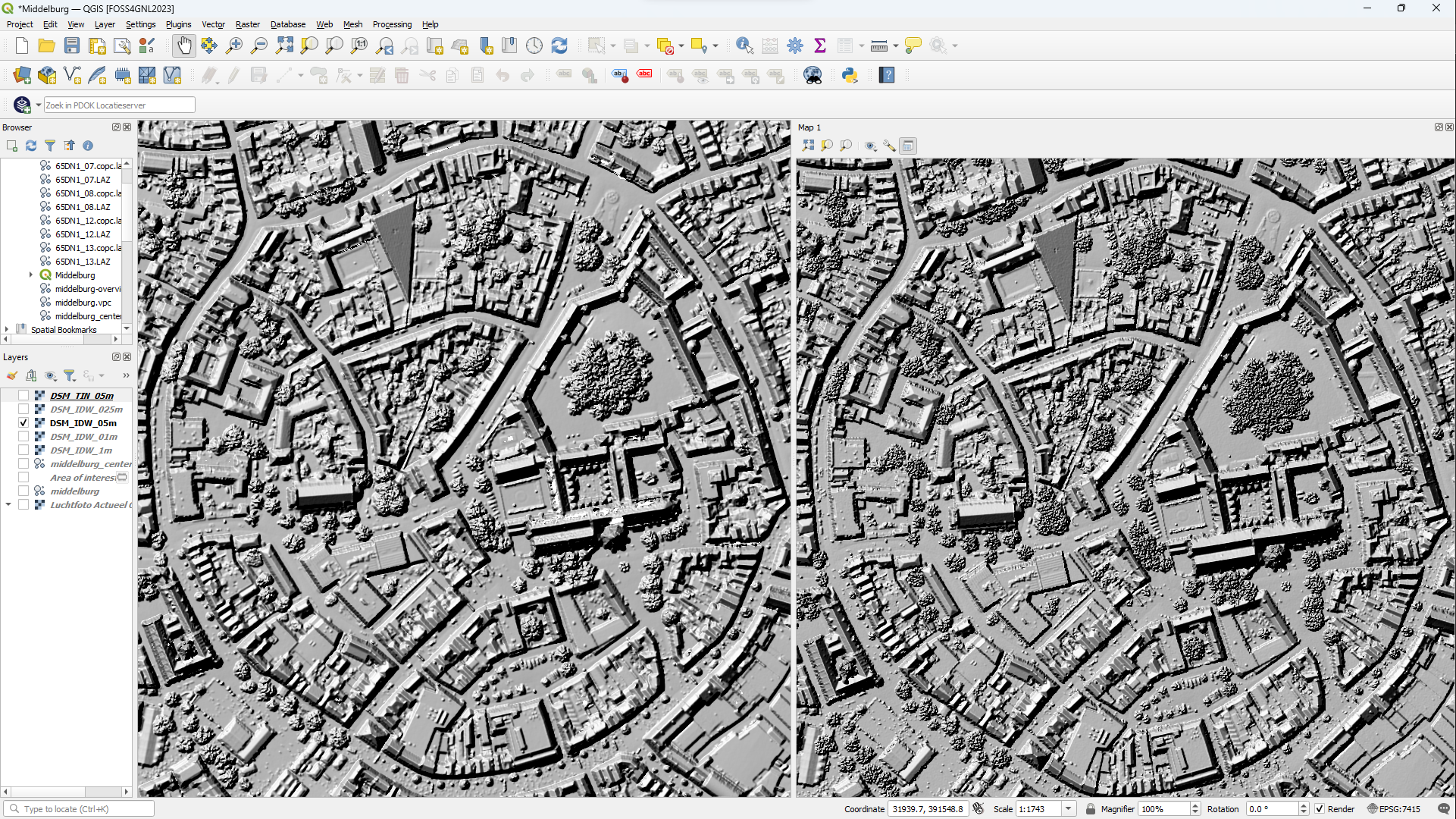Refresh the map canvas
Screen dimensions: 1456x819
point(559,45)
